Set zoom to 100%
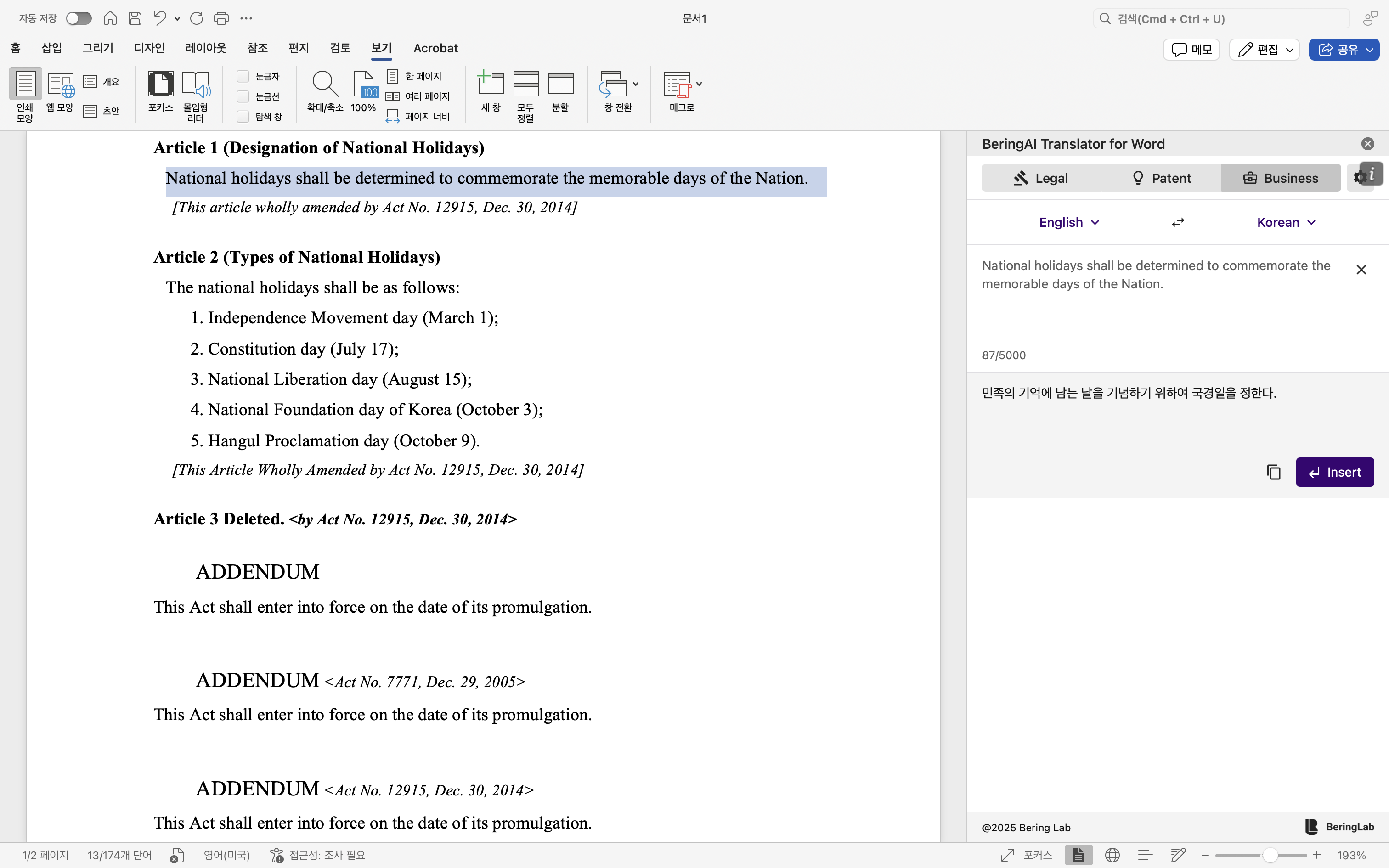The image size is (1389, 868). coord(363,91)
